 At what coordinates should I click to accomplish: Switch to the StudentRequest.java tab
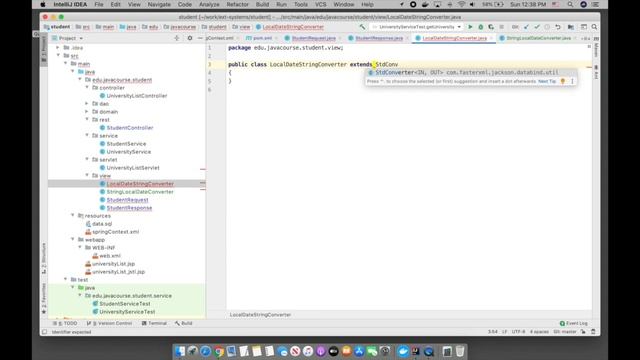click(x=313, y=38)
